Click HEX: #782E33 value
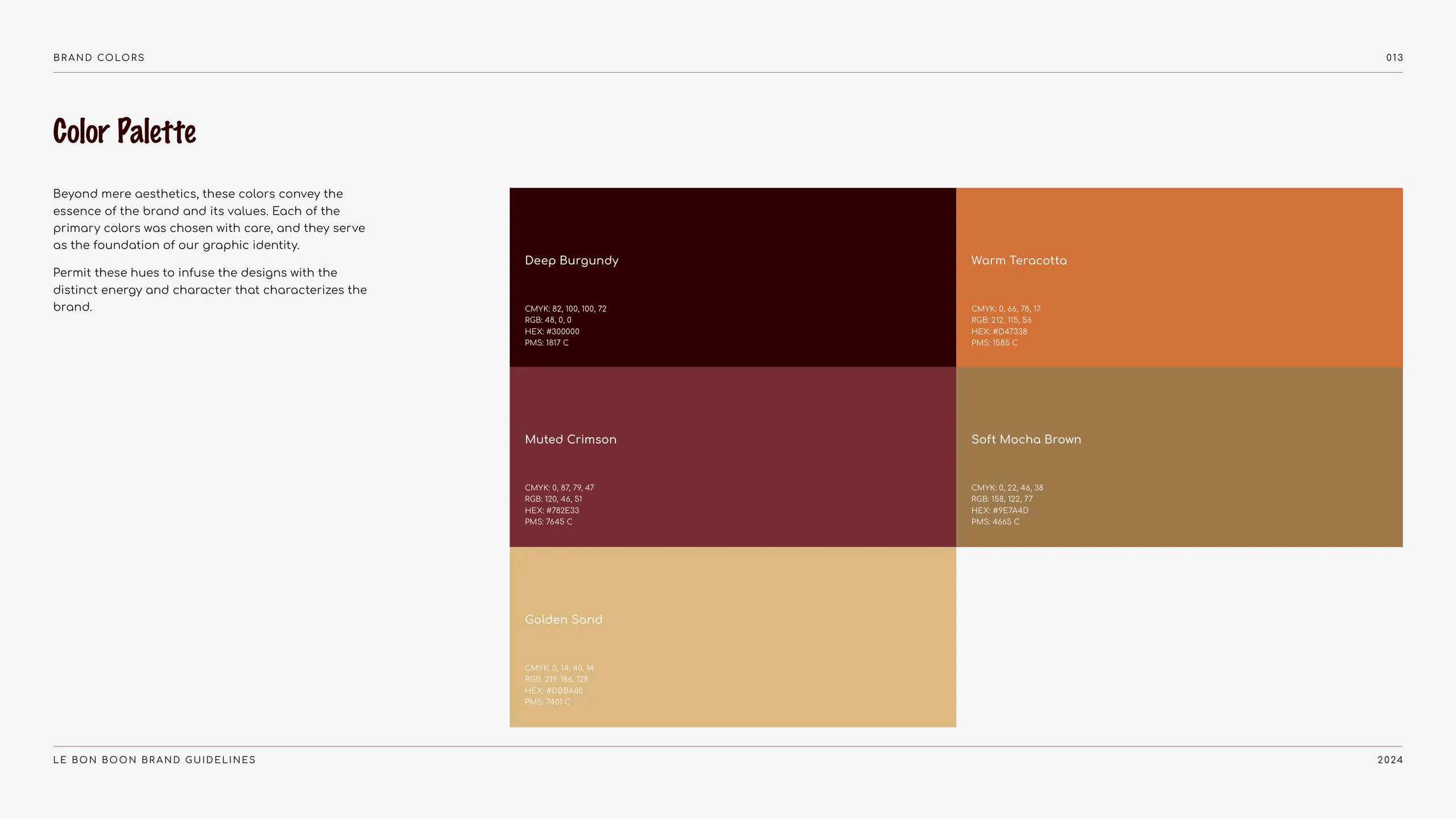This screenshot has height=819, width=1456. (552, 511)
